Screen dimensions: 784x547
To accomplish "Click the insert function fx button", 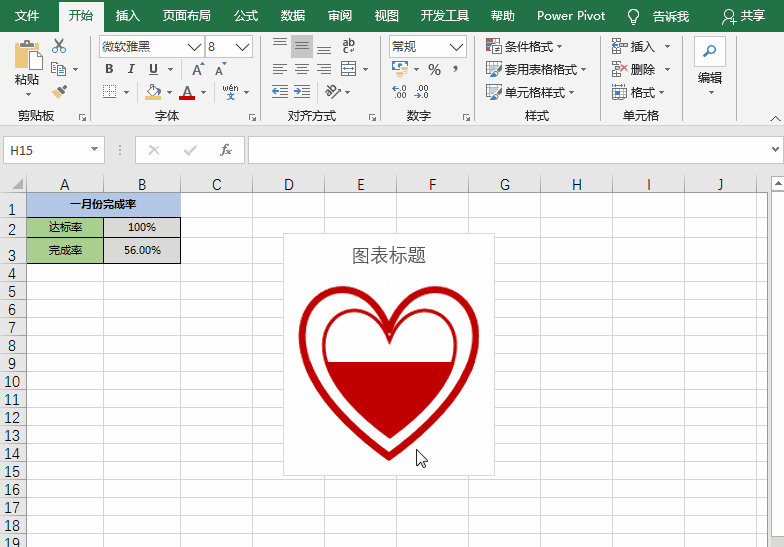I will (226, 150).
